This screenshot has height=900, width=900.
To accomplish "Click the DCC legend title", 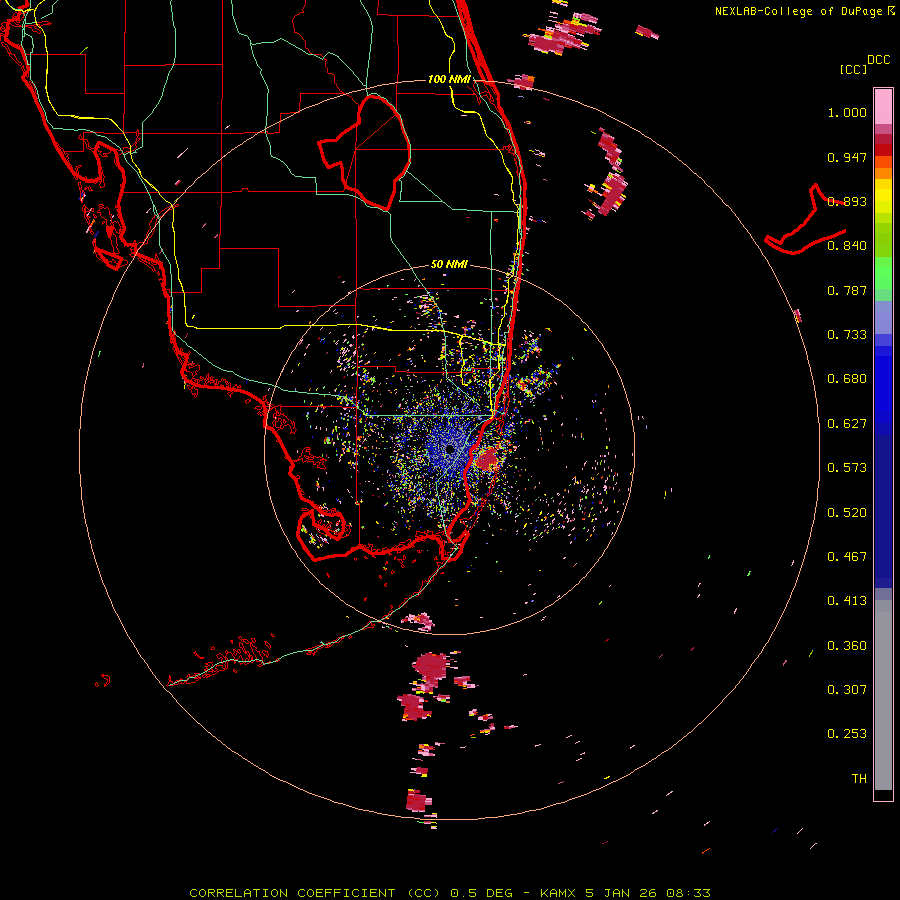I will coord(878,60).
